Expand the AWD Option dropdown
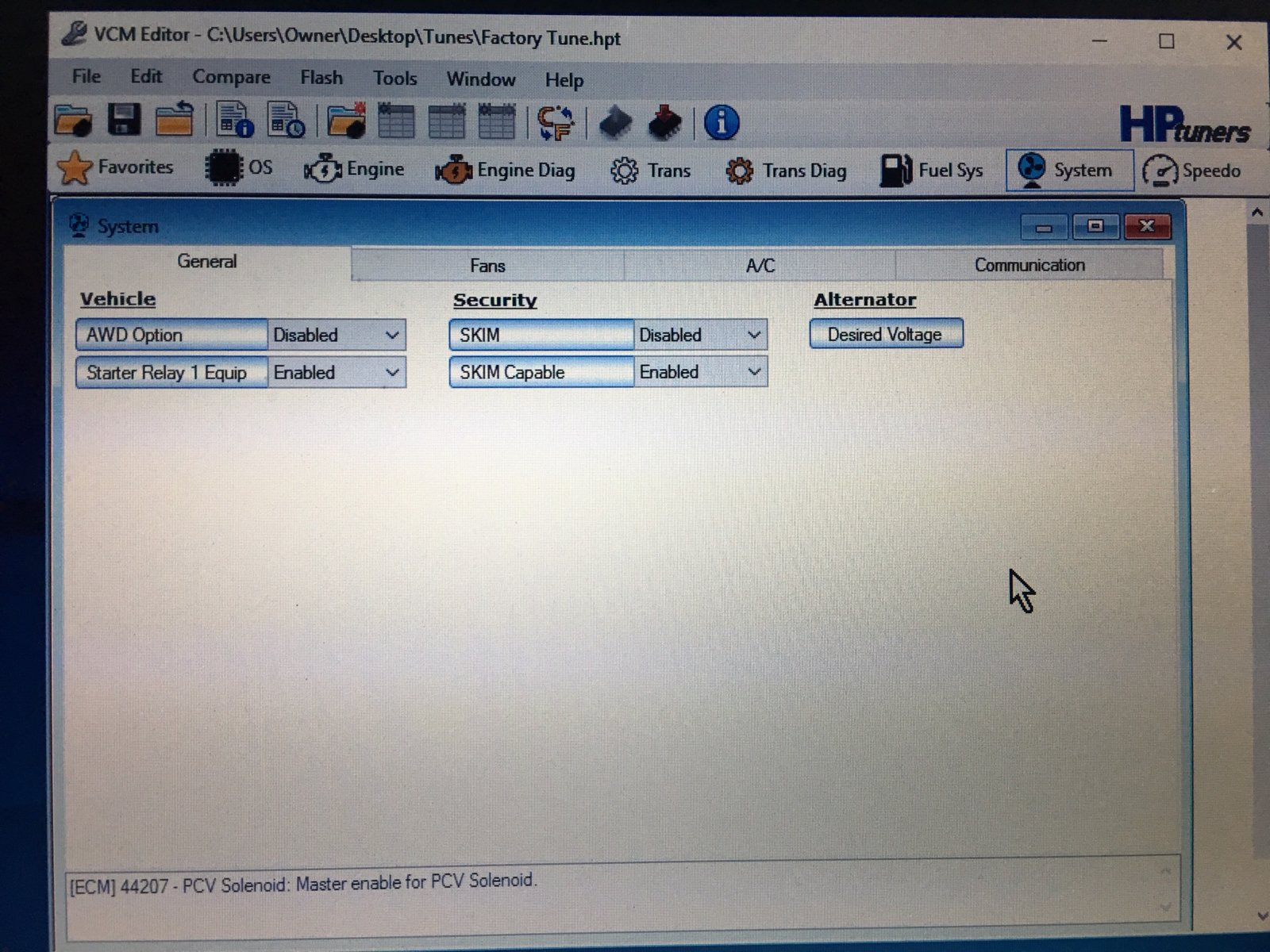 391,336
